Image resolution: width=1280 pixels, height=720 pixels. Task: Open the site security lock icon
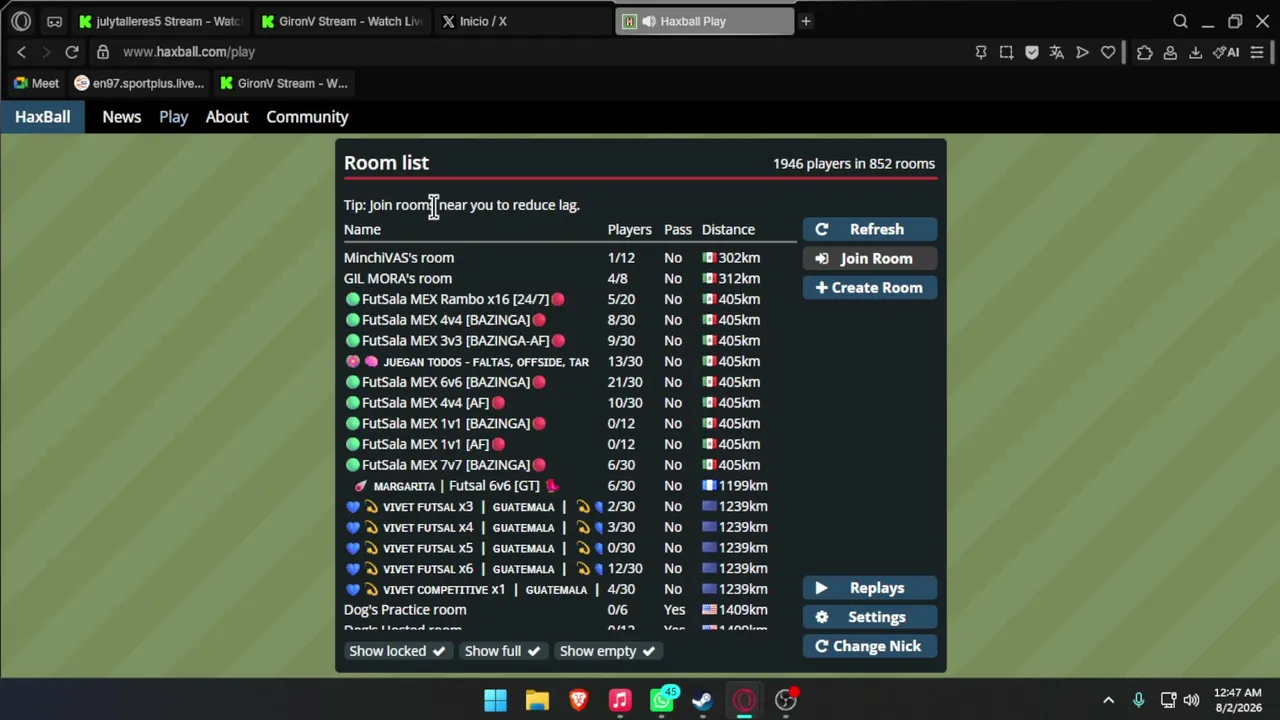(x=103, y=52)
